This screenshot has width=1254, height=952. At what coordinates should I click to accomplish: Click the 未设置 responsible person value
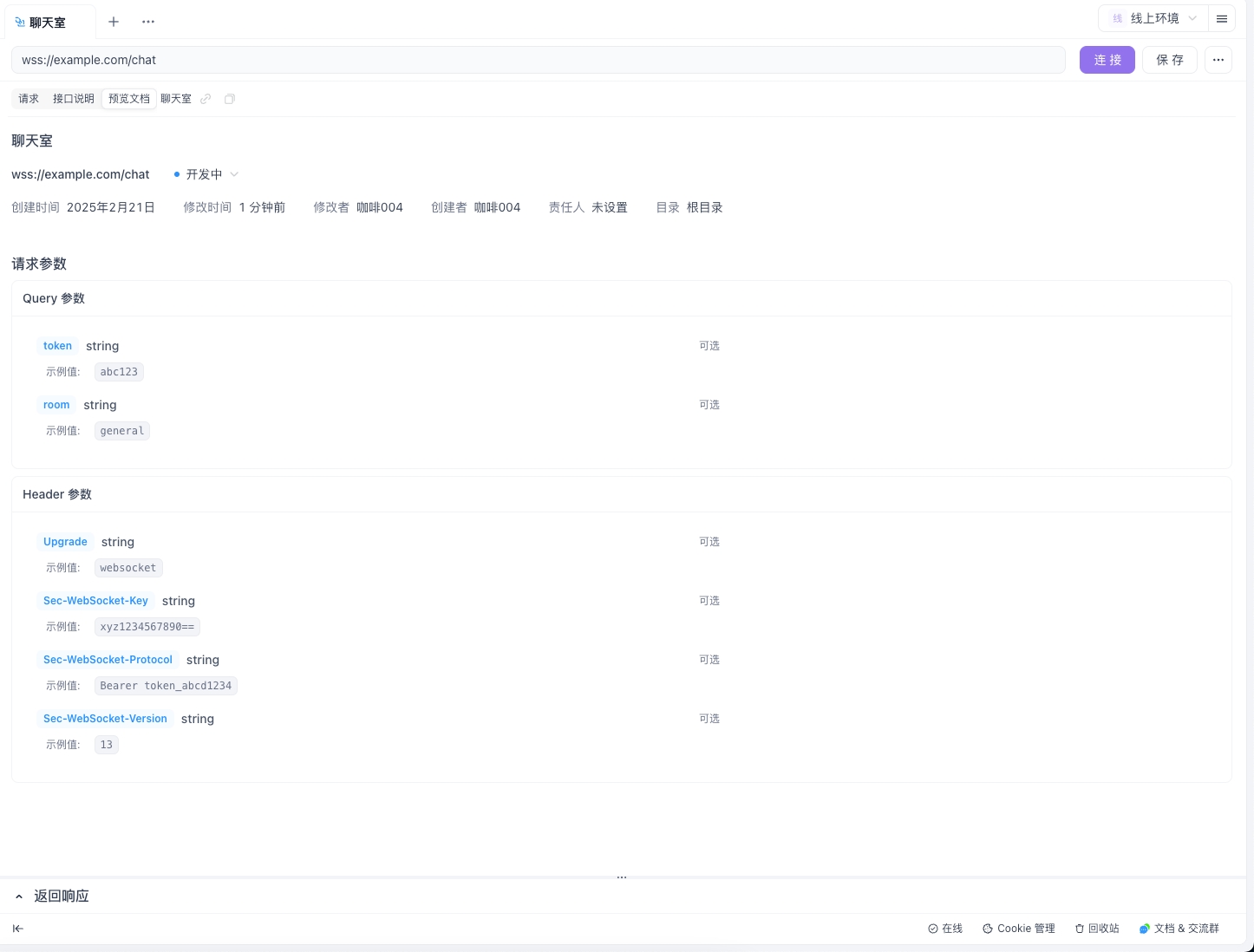(610, 207)
